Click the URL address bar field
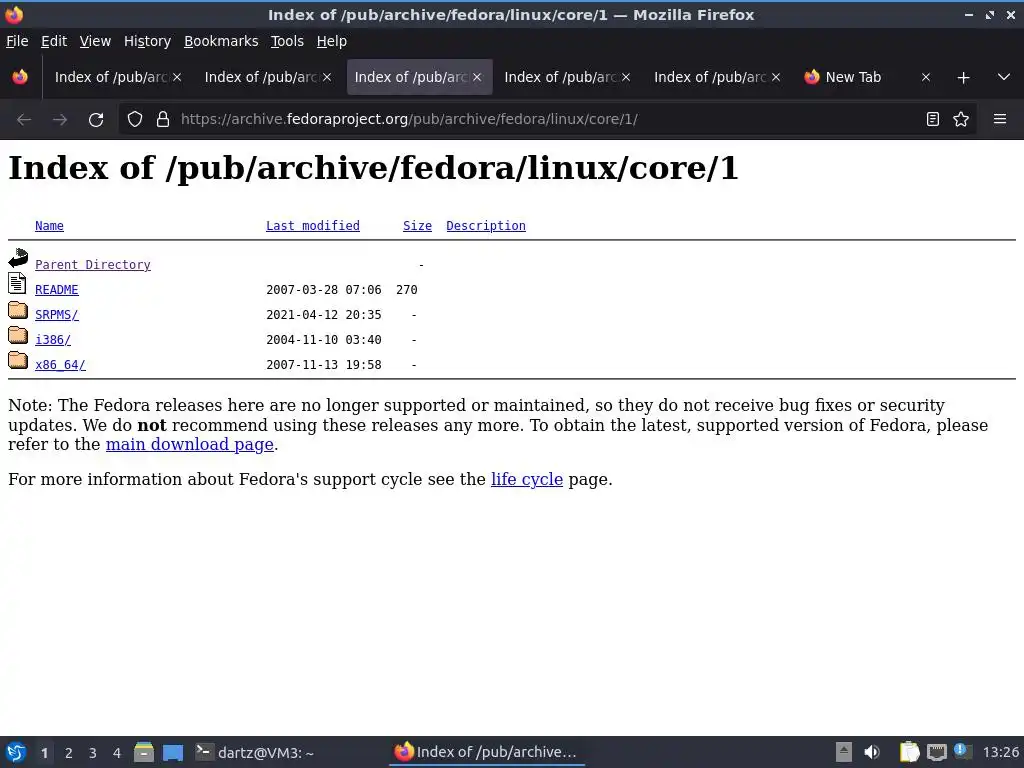1024x768 pixels. click(545, 120)
